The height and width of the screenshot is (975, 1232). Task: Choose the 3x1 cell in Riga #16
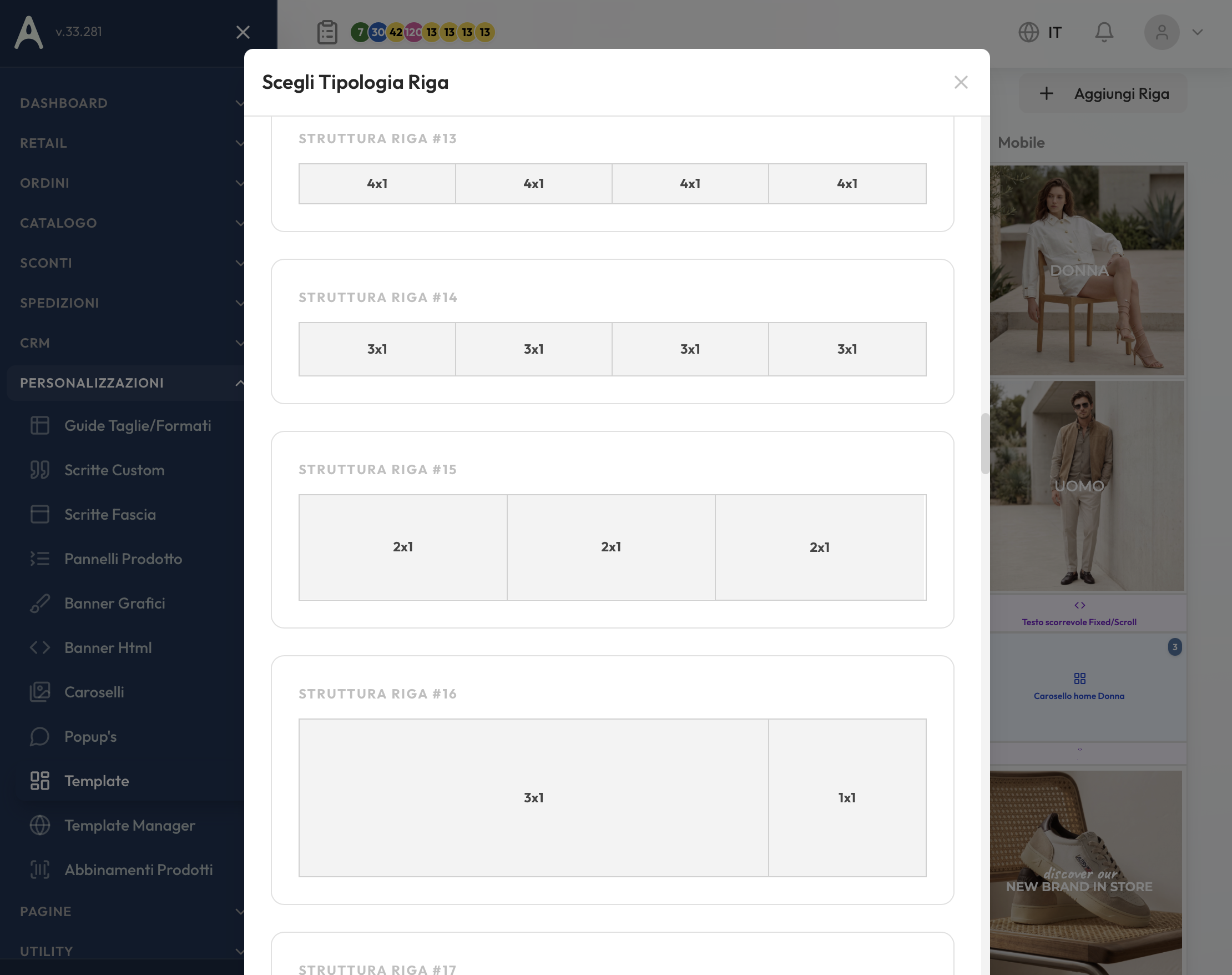[533, 798]
